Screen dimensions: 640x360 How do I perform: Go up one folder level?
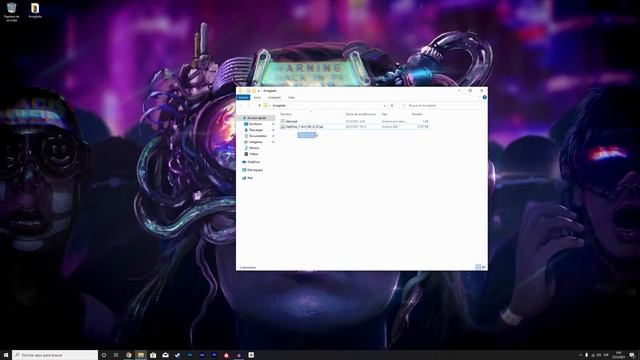pos(259,106)
